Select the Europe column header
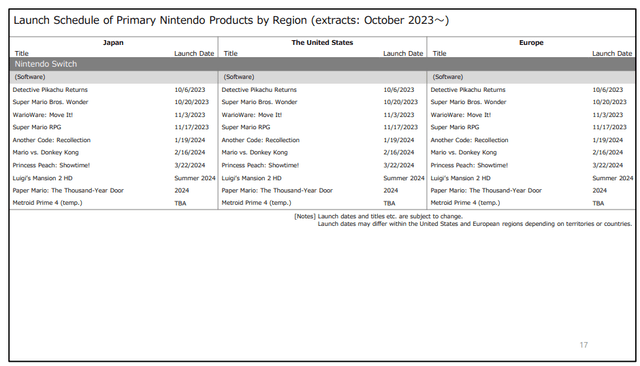 tap(531, 42)
